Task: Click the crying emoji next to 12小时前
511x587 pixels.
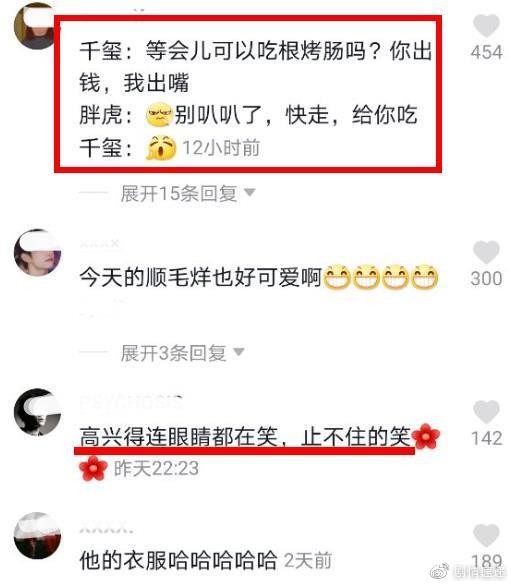Action: tap(161, 147)
